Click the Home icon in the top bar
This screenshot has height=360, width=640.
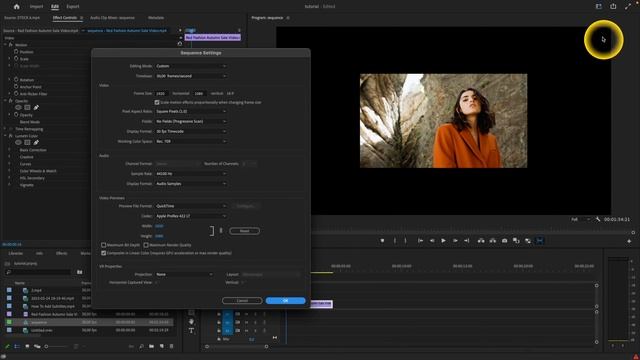[16, 7]
